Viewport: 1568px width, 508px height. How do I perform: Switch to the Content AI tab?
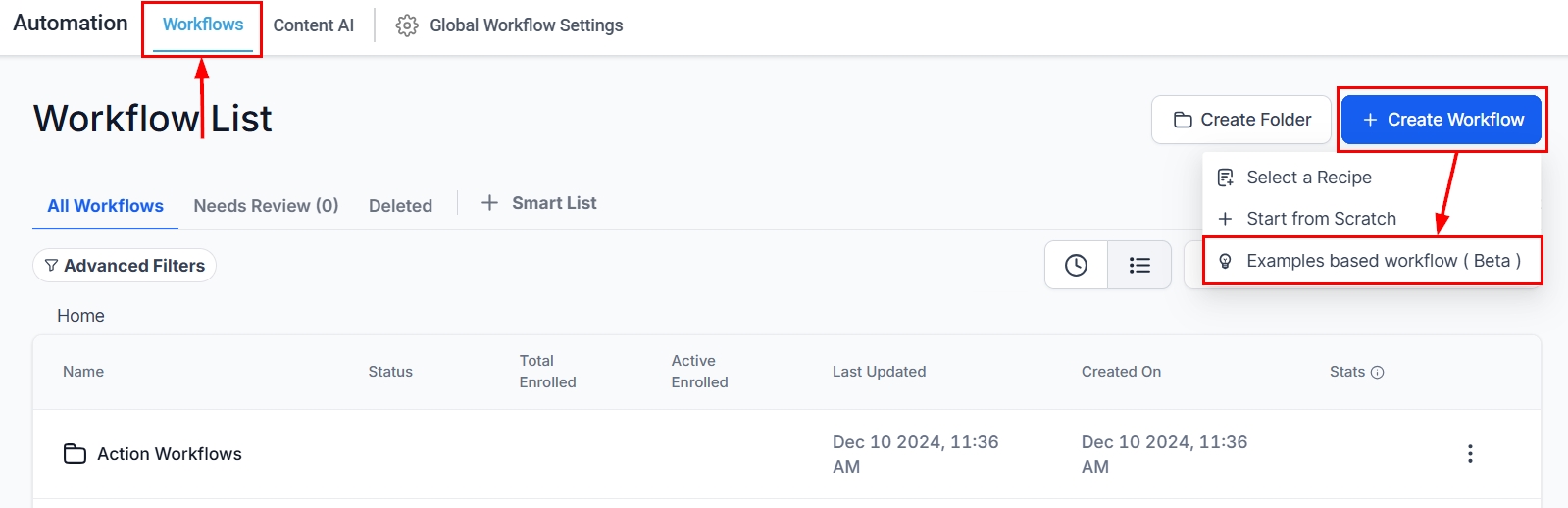(313, 25)
